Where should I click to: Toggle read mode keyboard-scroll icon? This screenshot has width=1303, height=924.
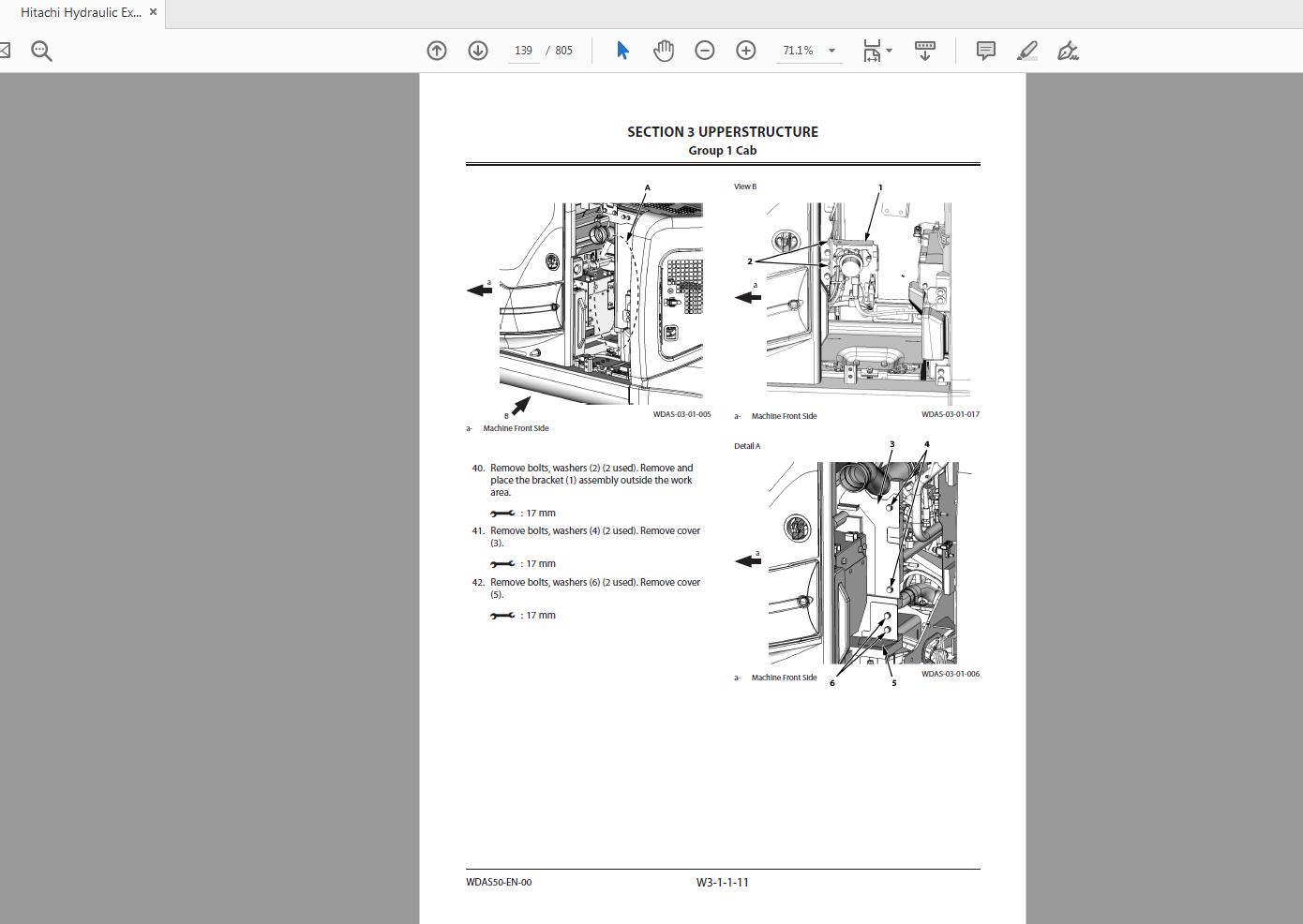click(925, 51)
